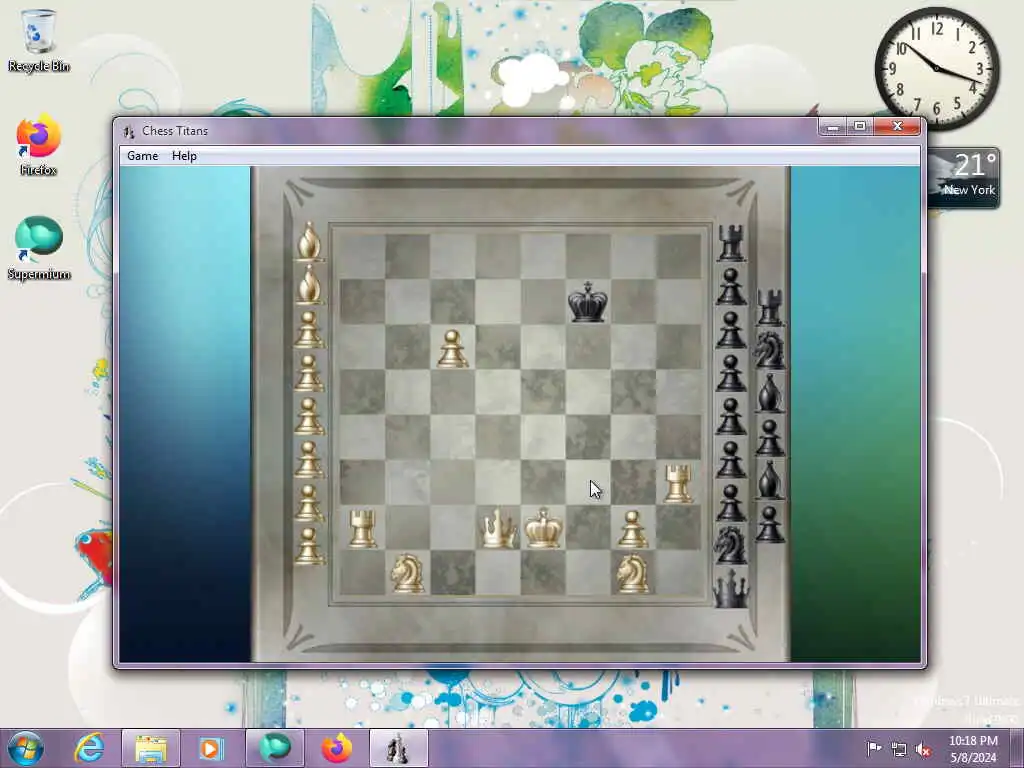Click the Show desktop button
The image size is (1024, 768).
coord(1017,748)
